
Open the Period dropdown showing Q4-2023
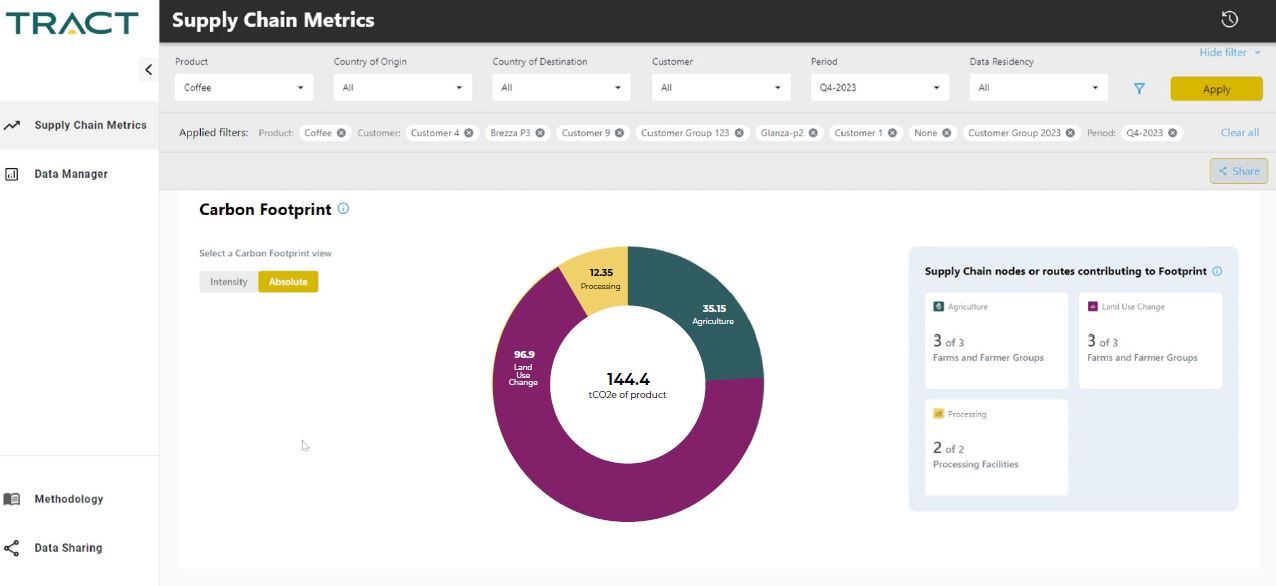click(879, 88)
